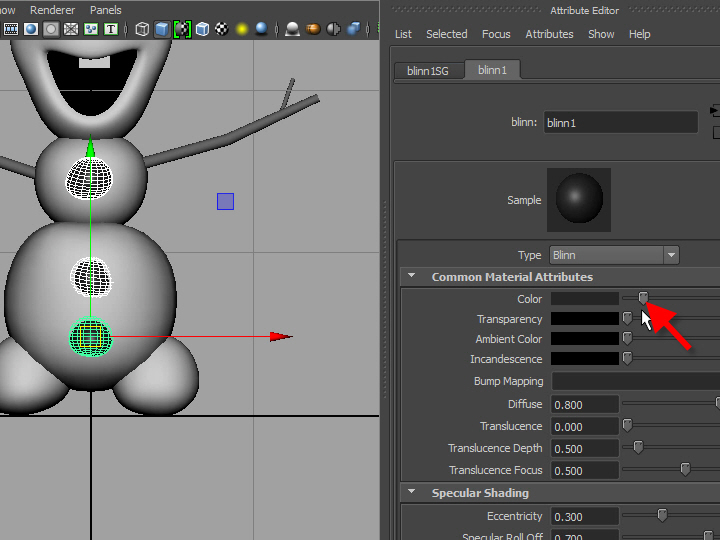This screenshot has width=720, height=540.
Task: Open the Attributes menu in Attribute Editor
Action: pyautogui.click(x=549, y=34)
